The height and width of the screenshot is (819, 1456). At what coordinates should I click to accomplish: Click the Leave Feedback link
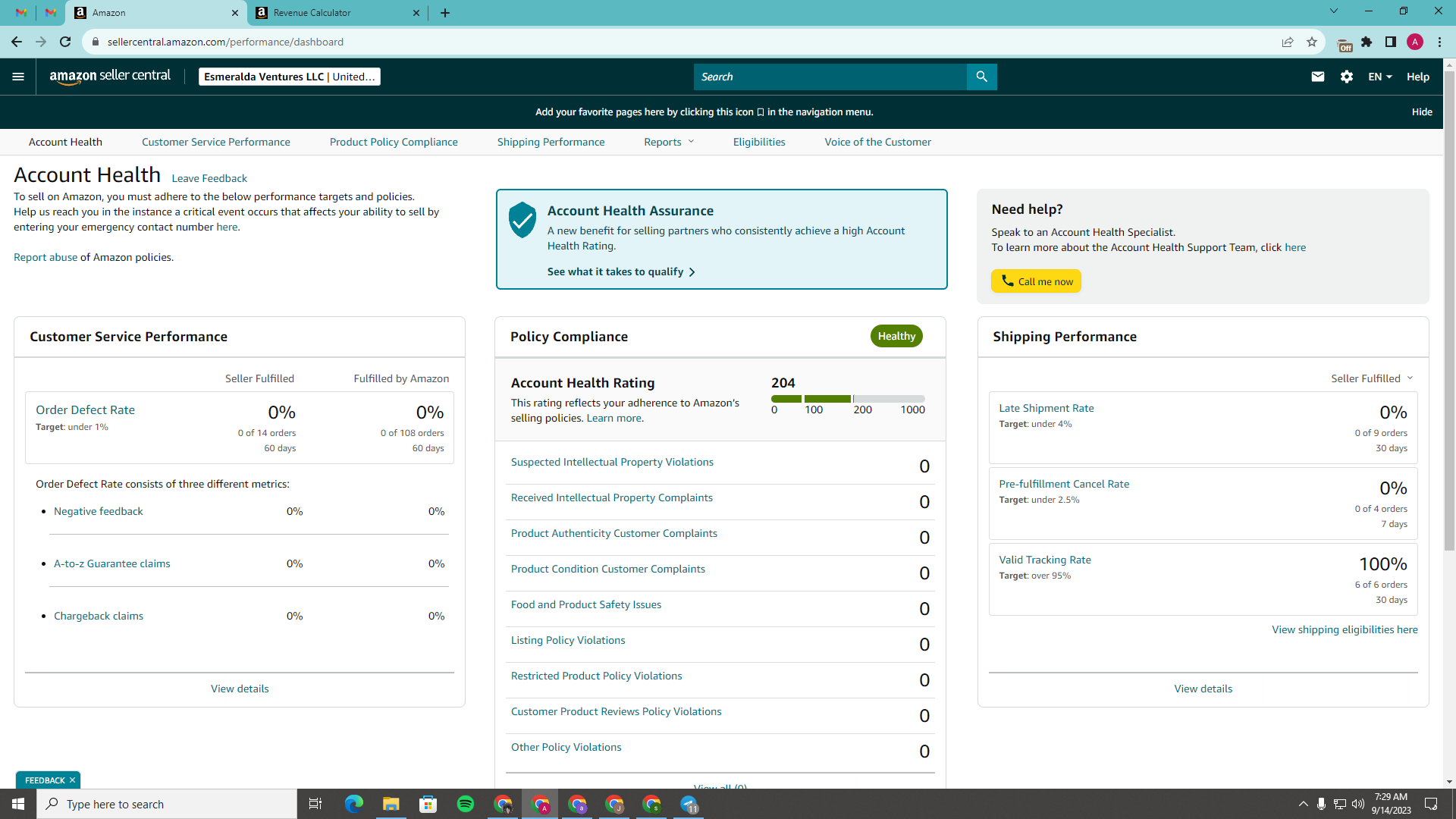click(209, 178)
